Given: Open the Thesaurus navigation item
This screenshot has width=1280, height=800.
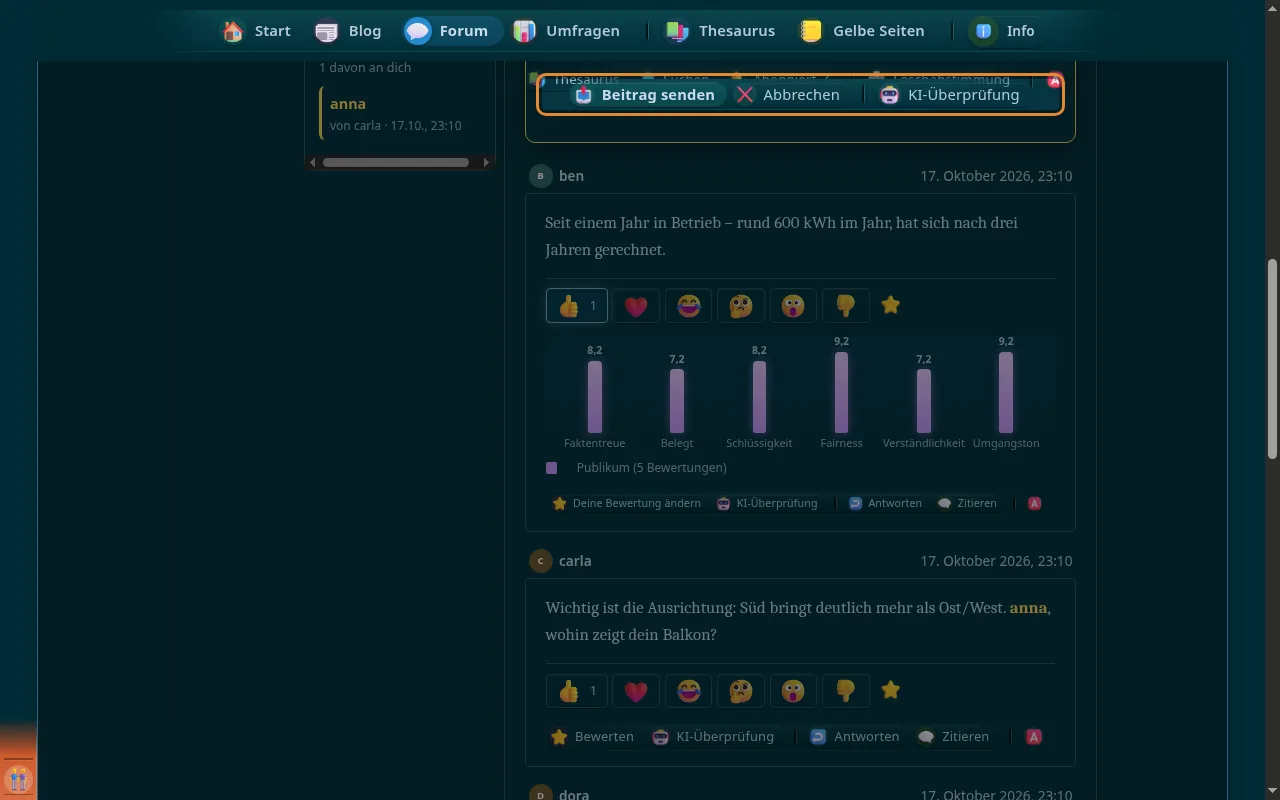Looking at the screenshot, I should (x=720, y=31).
